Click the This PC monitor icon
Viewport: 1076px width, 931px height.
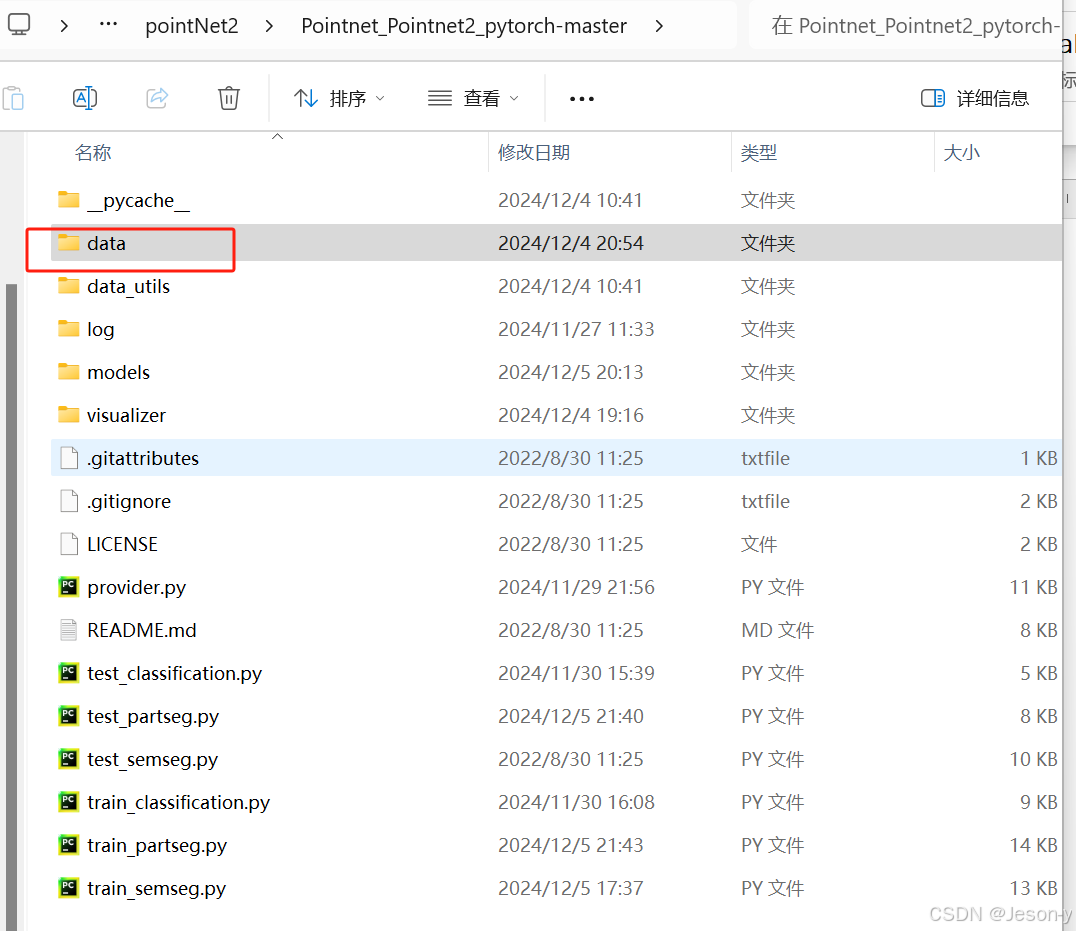(x=19, y=25)
